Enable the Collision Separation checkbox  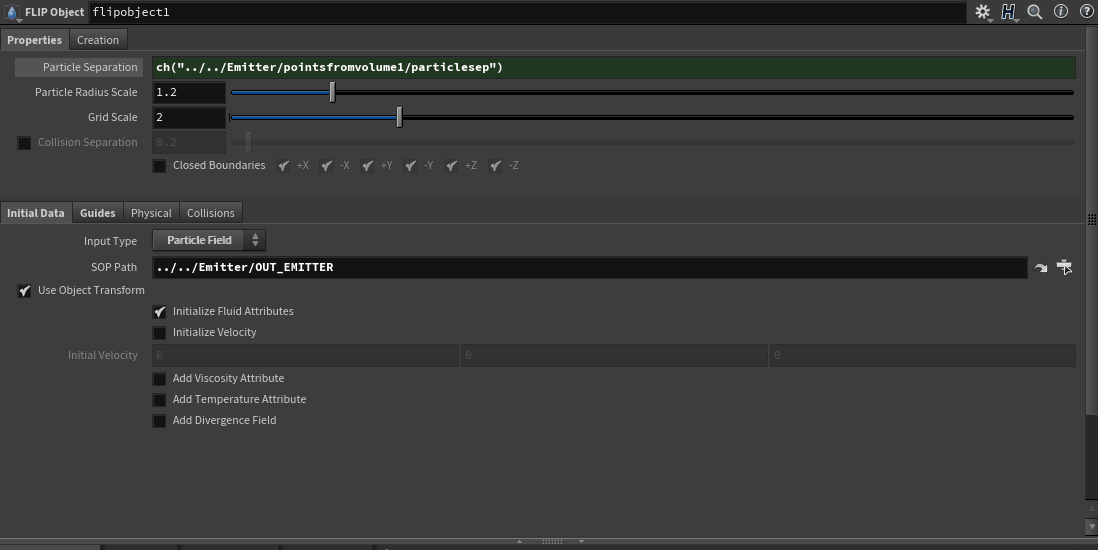pos(24,143)
